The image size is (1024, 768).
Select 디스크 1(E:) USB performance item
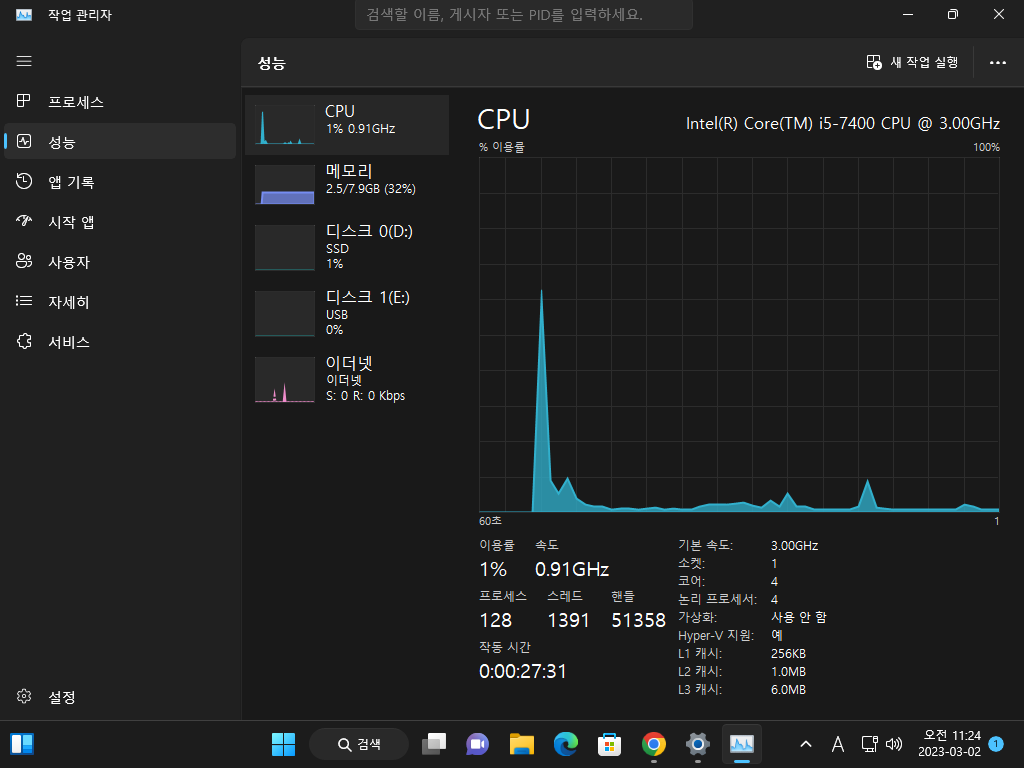click(x=347, y=313)
